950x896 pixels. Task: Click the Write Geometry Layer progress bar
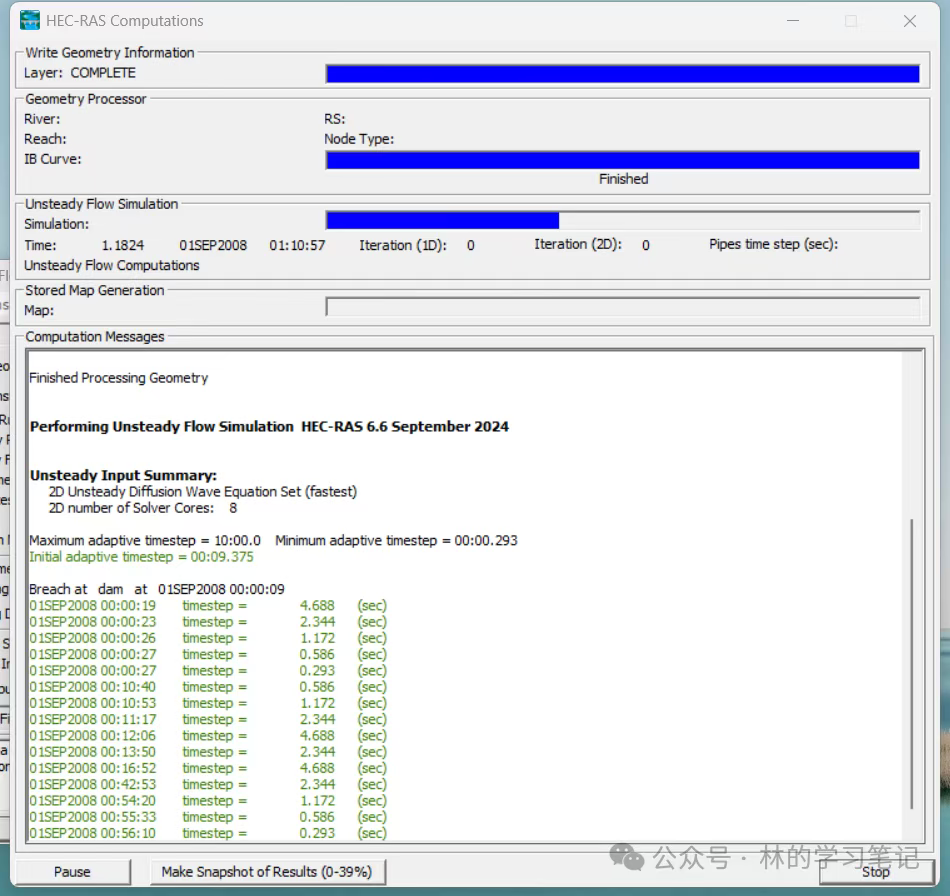(622, 73)
